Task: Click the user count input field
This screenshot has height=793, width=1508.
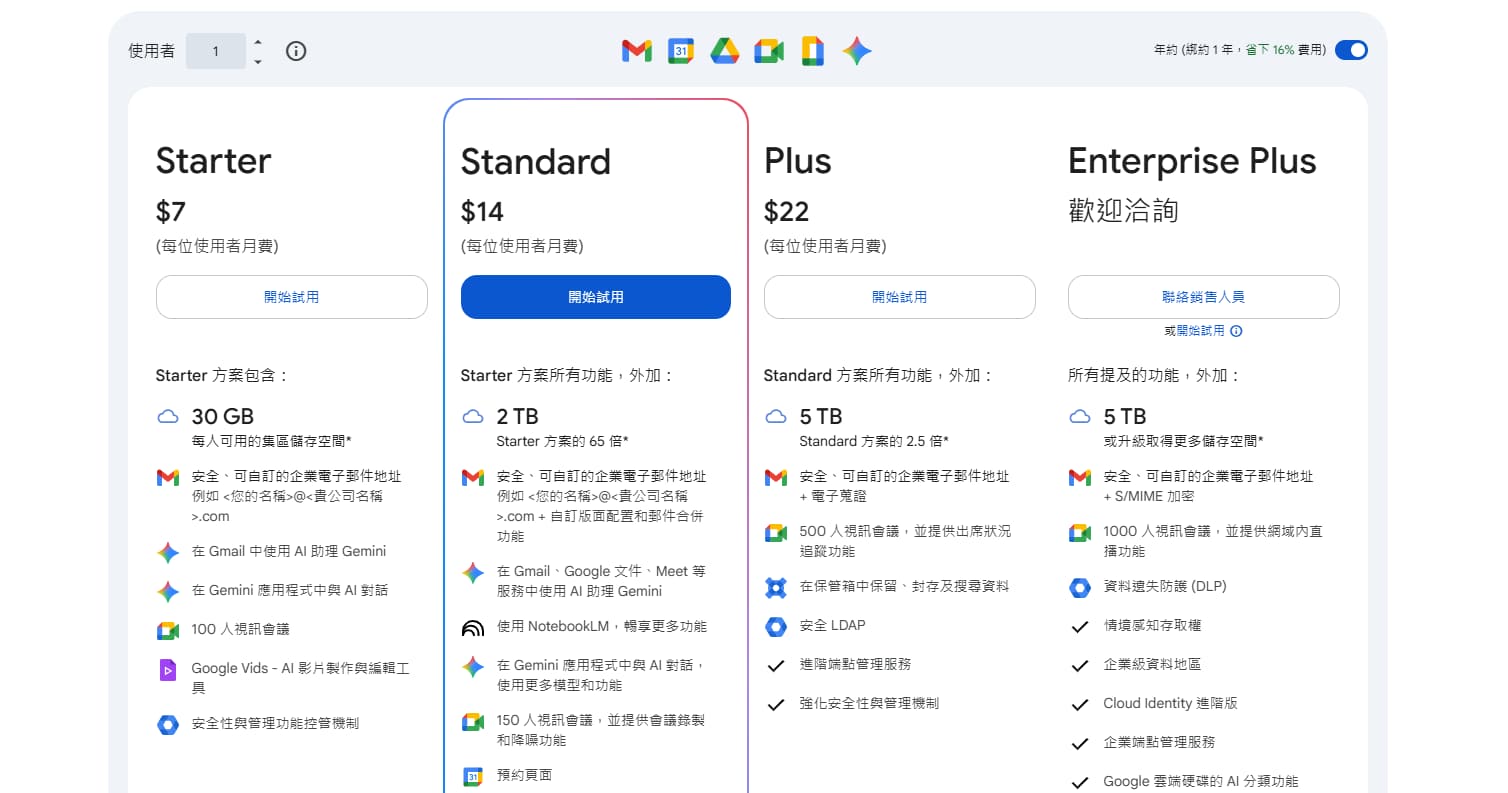Action: click(x=216, y=50)
